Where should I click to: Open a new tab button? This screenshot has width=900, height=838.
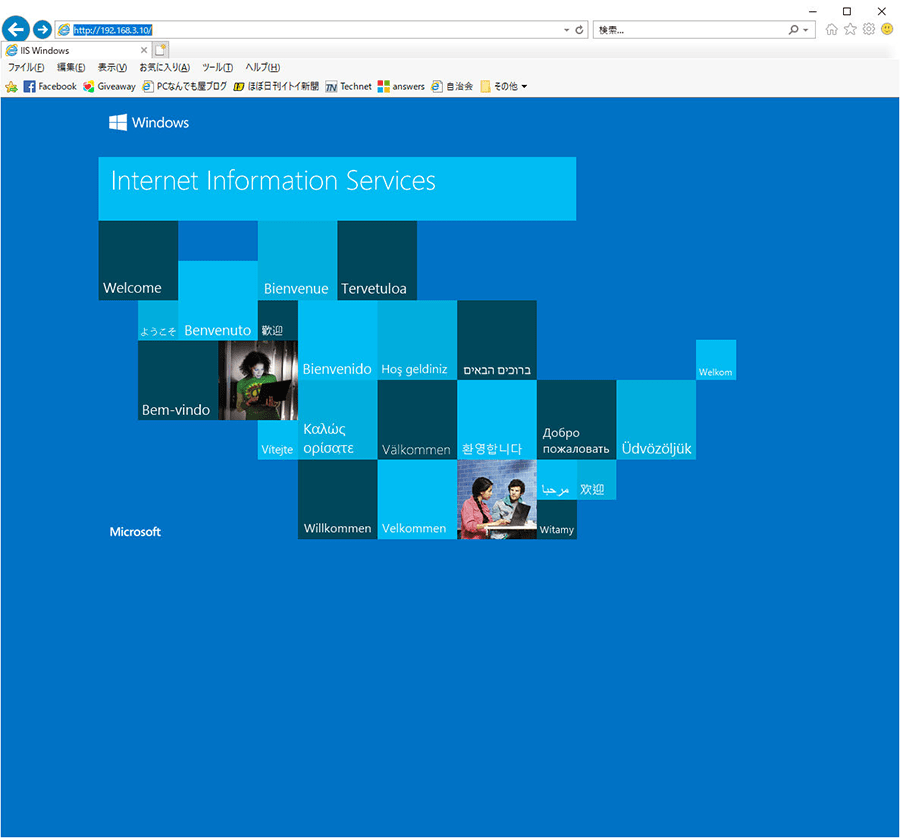[161, 50]
